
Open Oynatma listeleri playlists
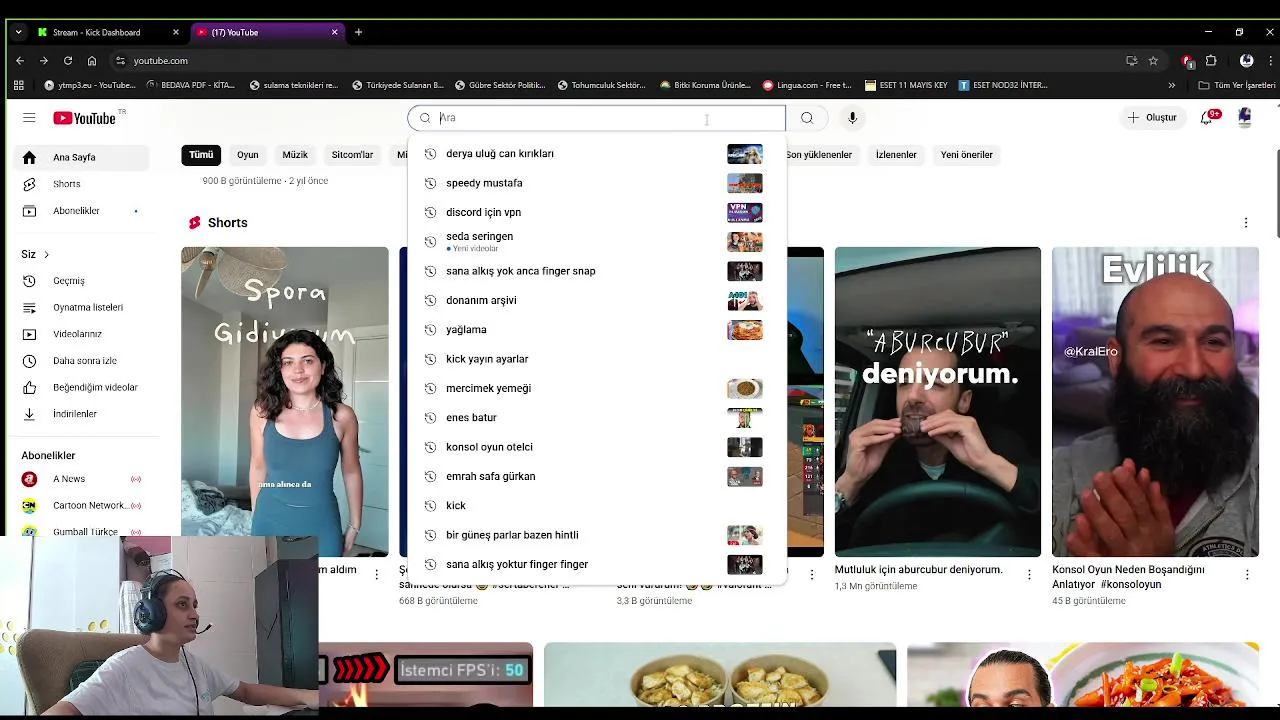click(80, 307)
